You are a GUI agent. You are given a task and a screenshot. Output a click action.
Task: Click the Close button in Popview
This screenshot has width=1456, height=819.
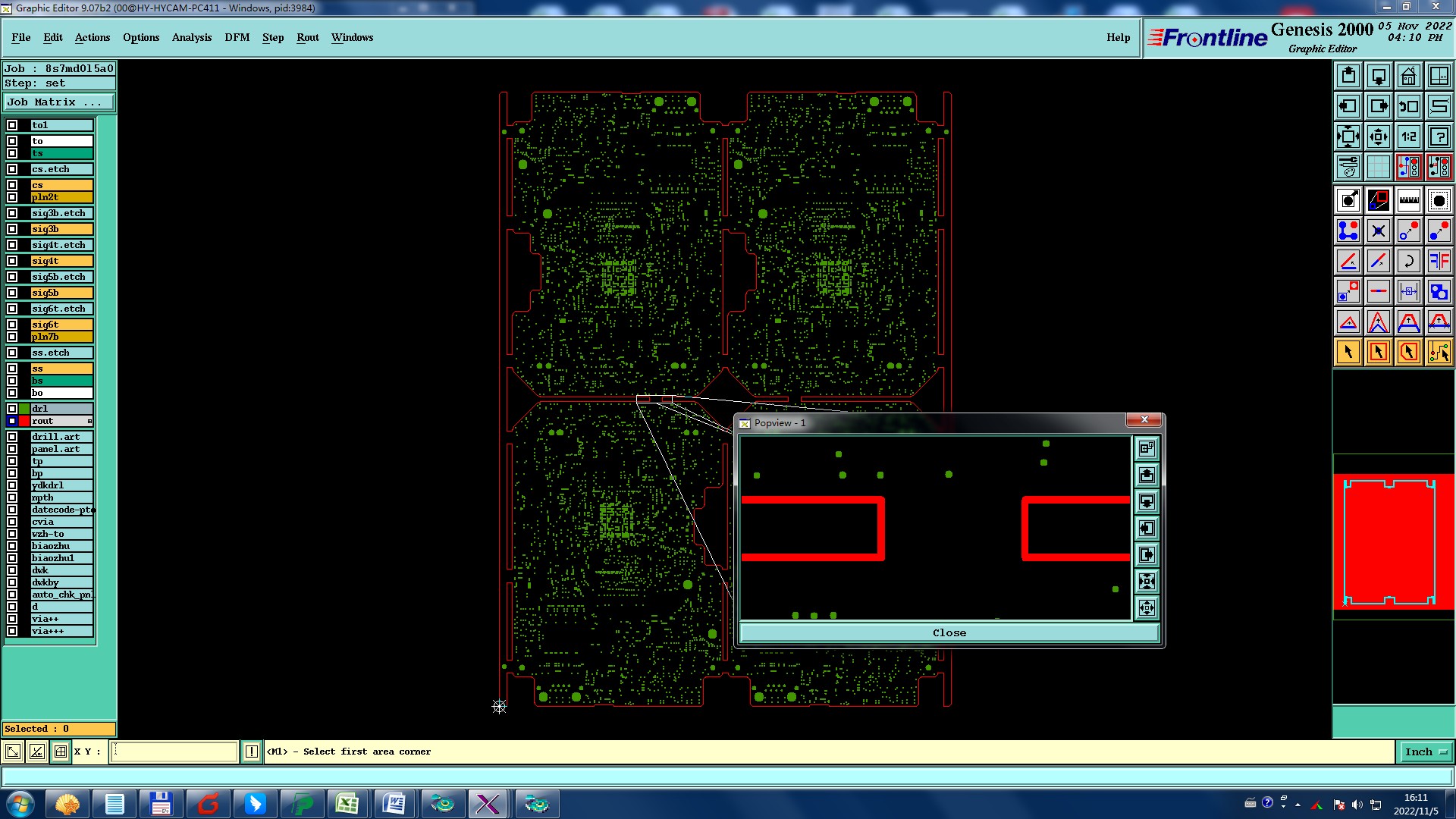949,632
